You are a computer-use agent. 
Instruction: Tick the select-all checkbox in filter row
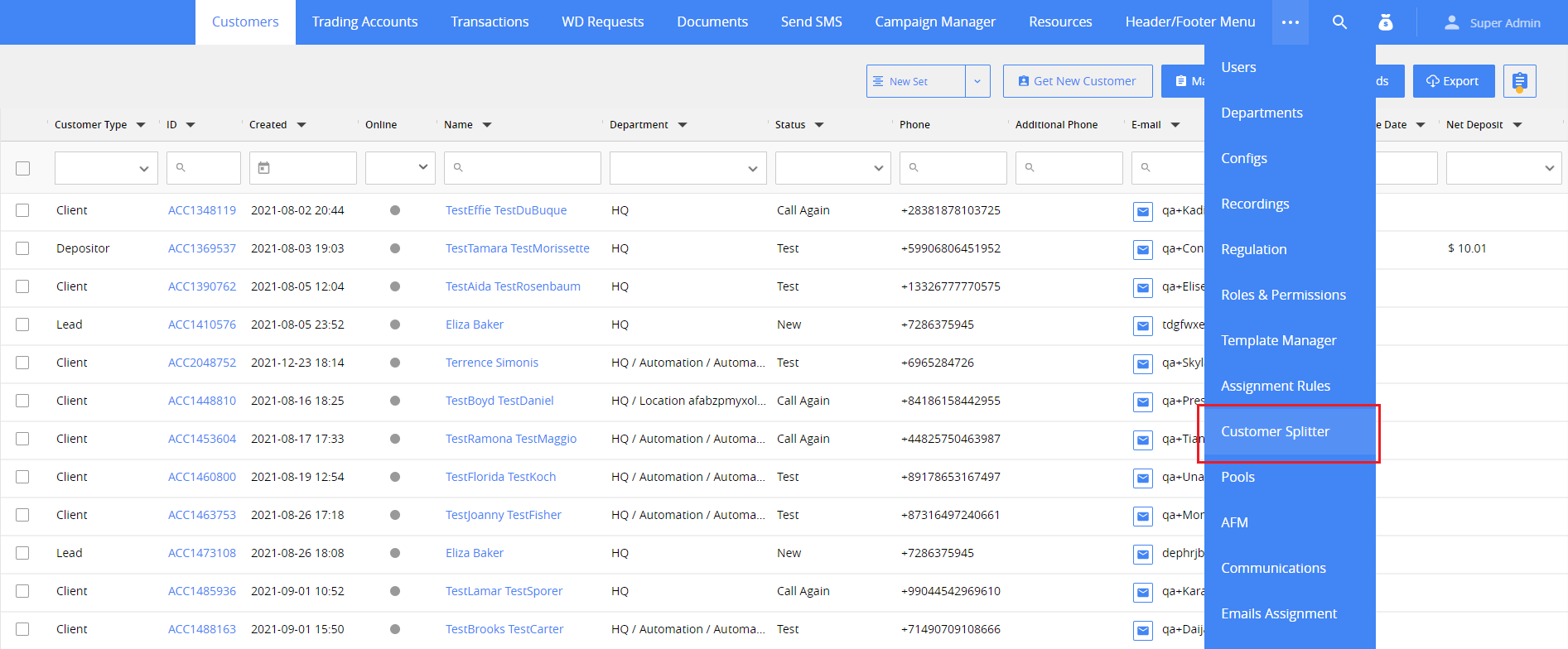pyautogui.click(x=23, y=168)
